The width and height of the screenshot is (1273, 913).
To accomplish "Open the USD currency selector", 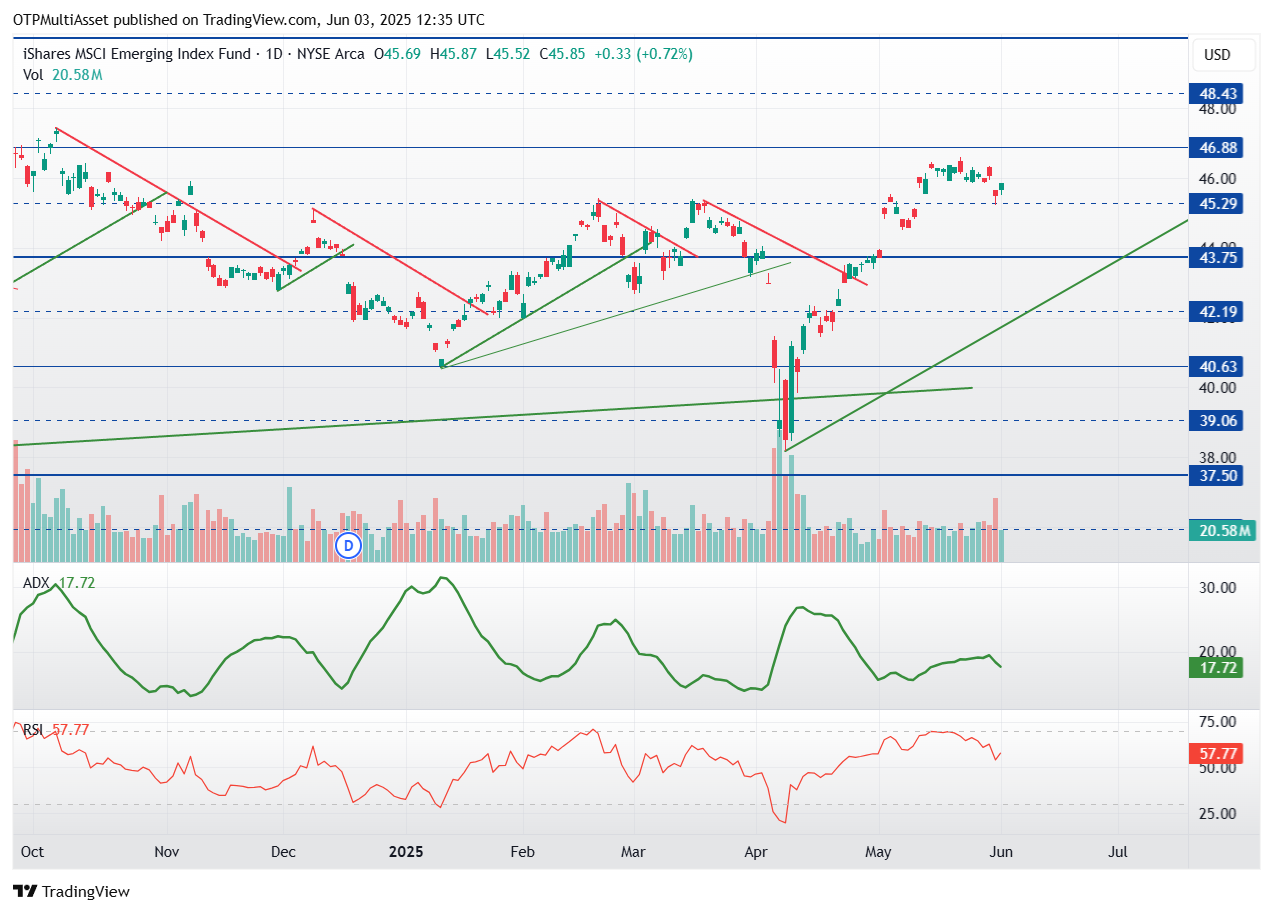I will (1217, 54).
